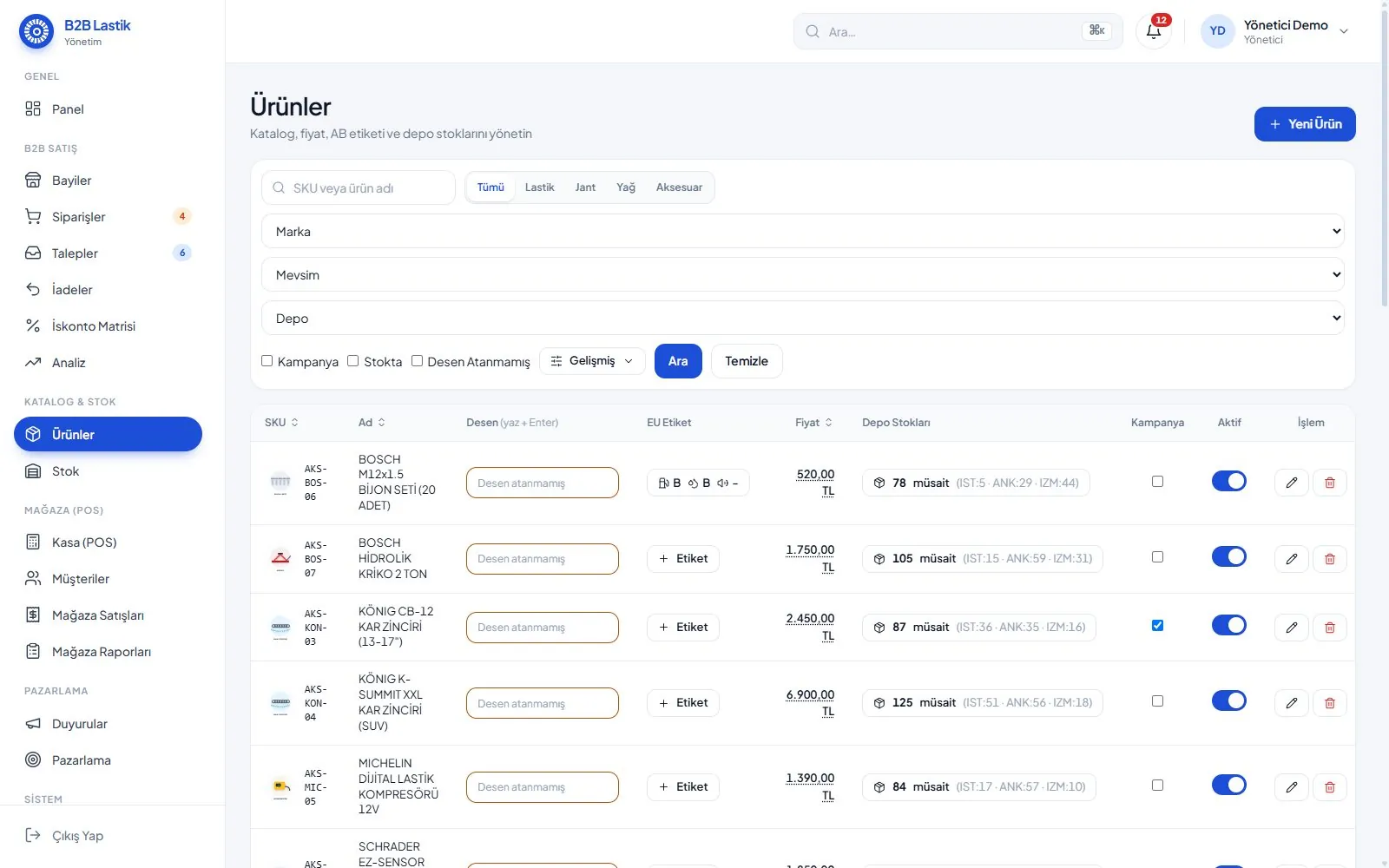Viewport: 1389px width, 868px height.
Task: Edit the KÖNIG CB-12 kar zinciri product
Action: tap(1291, 628)
